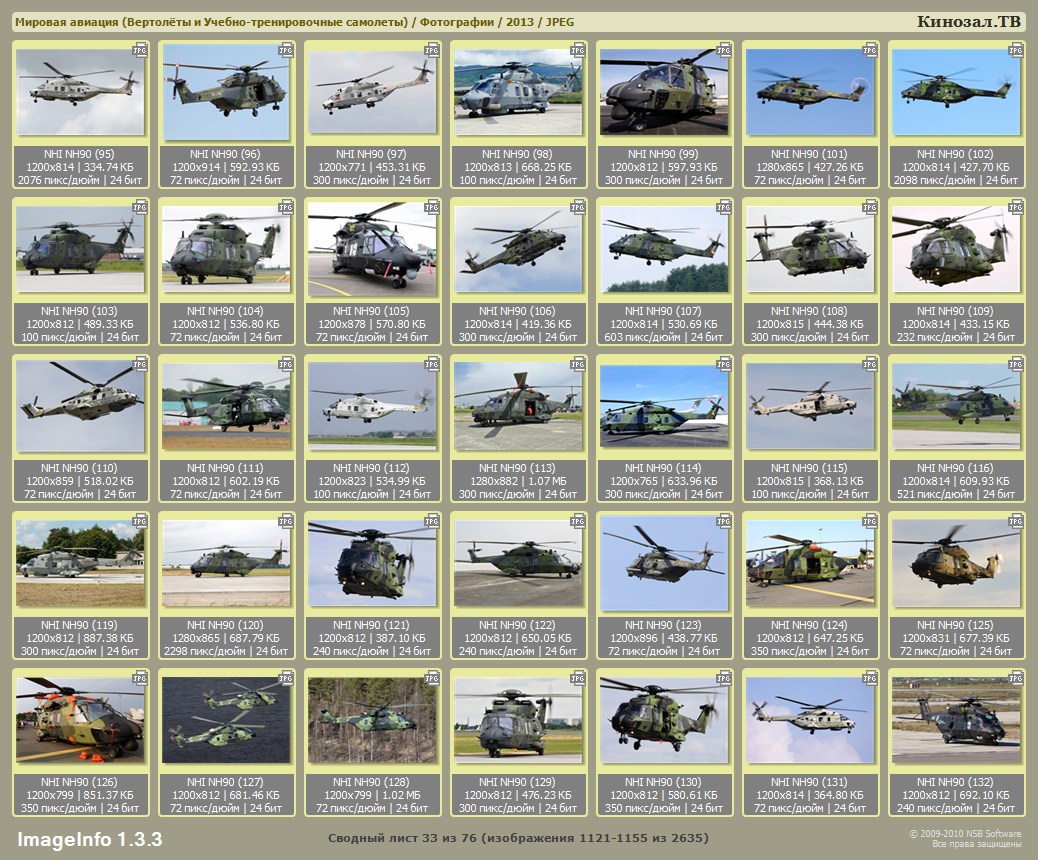Click the JPG badge on NHI NH90 (119)
This screenshot has height=860, width=1038.
click(x=140, y=520)
